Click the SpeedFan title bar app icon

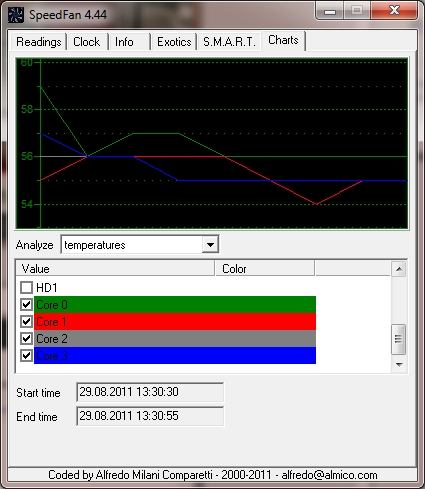[x=16, y=15]
